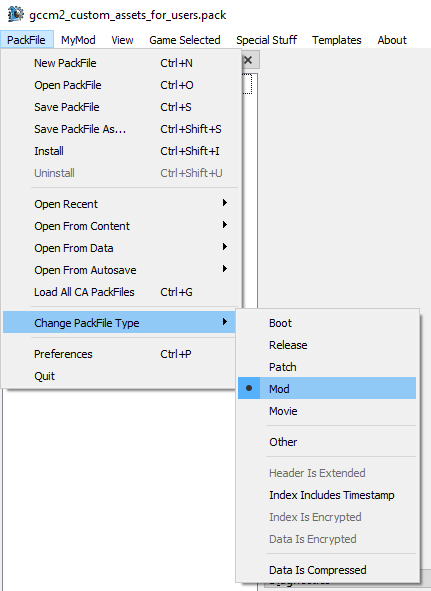Image resolution: width=431 pixels, height=591 pixels.
Task: Toggle Index Includes Timestamp option
Action: tap(327, 495)
